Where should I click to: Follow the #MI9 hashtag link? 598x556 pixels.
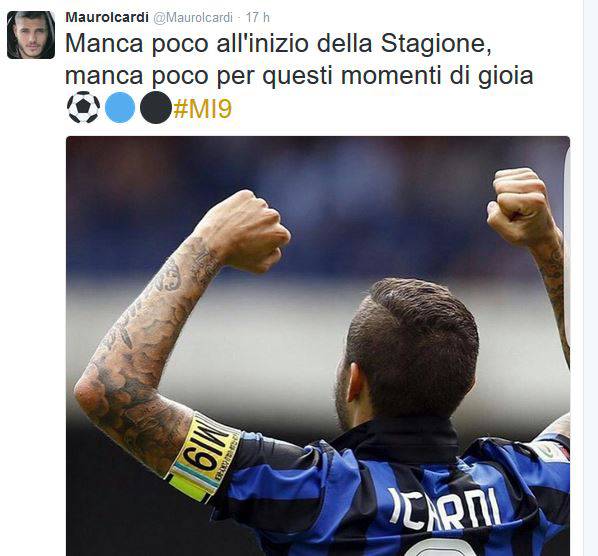(x=202, y=109)
